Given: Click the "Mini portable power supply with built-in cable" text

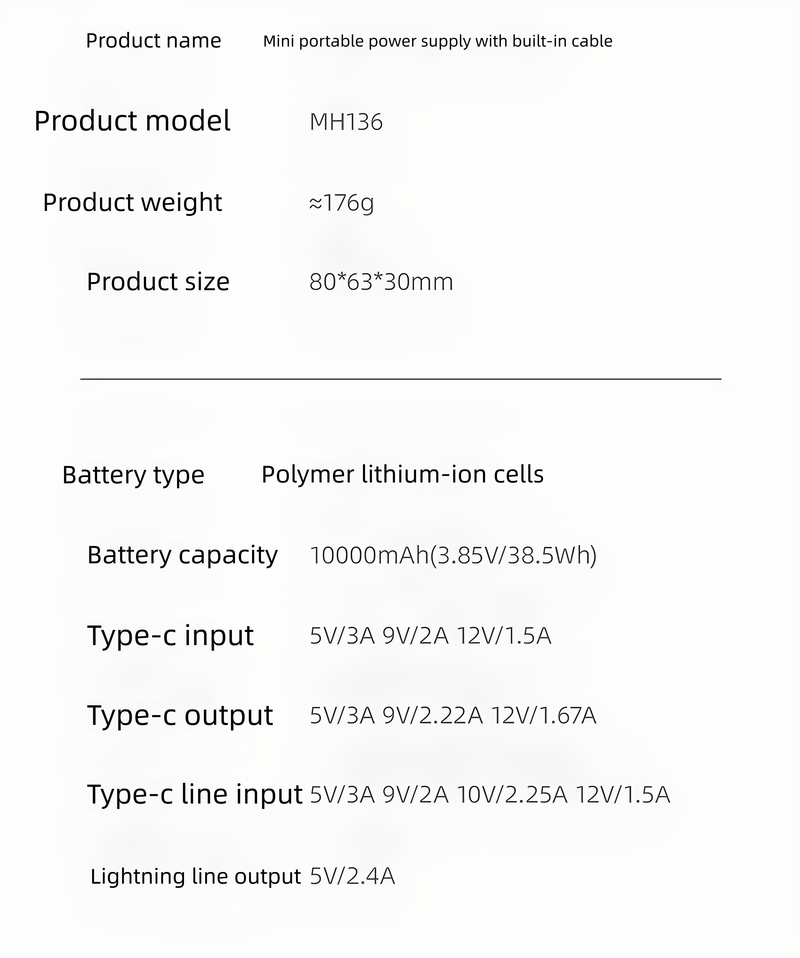Looking at the screenshot, I should [x=437, y=41].
